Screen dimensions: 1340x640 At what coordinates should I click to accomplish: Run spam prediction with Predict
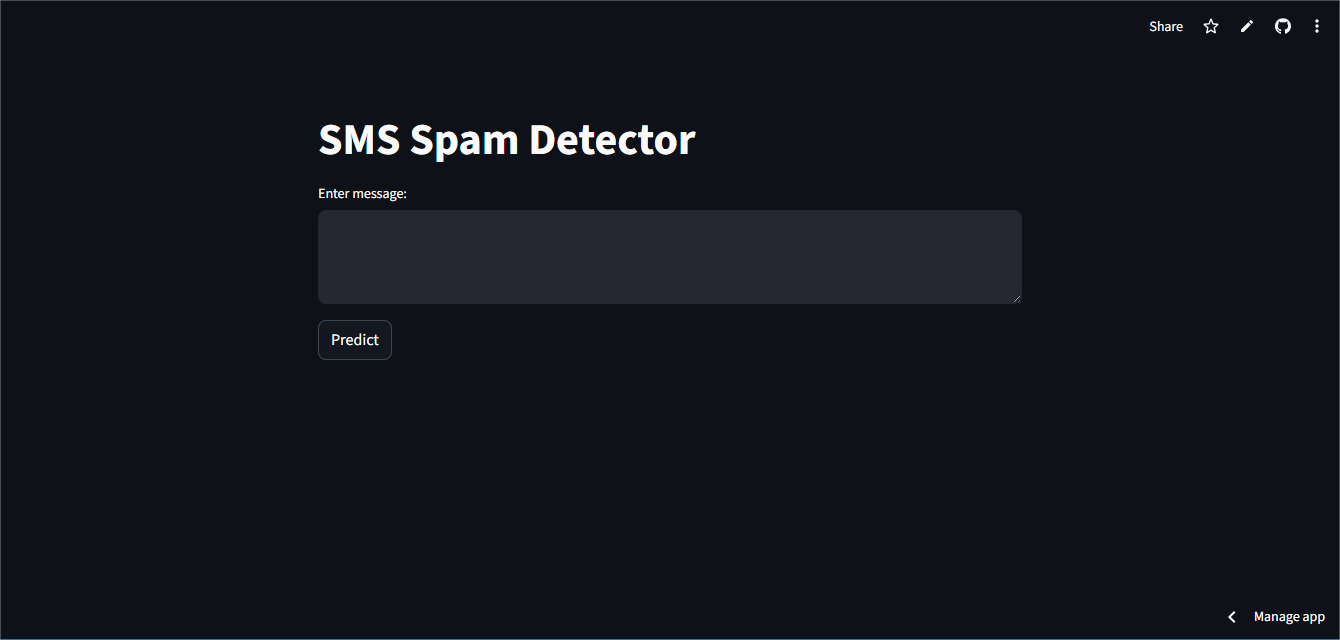pyautogui.click(x=355, y=340)
